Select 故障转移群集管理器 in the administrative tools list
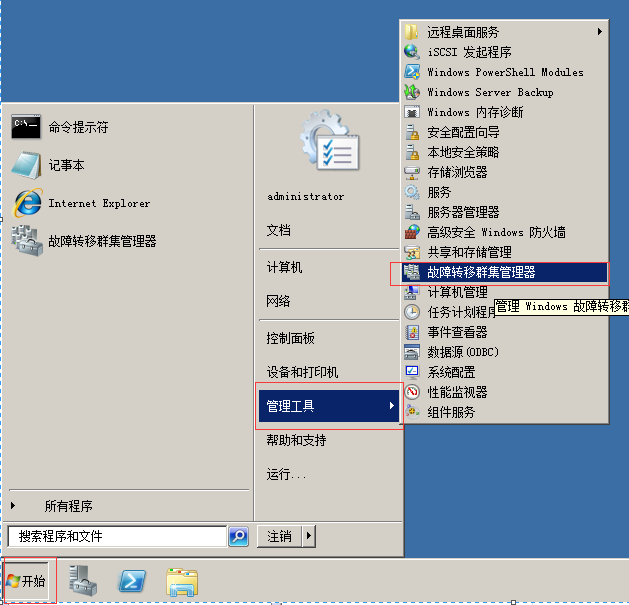The height and width of the screenshot is (605, 629). tap(481, 272)
